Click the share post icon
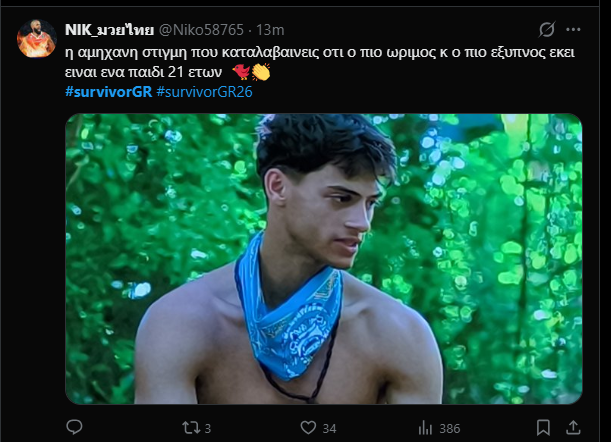611x442 pixels. pyautogui.click(x=573, y=427)
